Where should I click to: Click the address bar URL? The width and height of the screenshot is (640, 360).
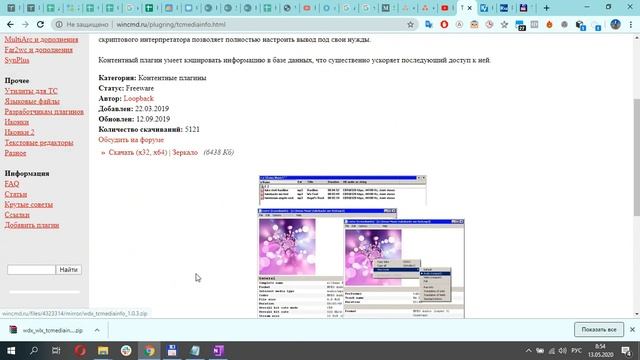[x=171, y=24]
